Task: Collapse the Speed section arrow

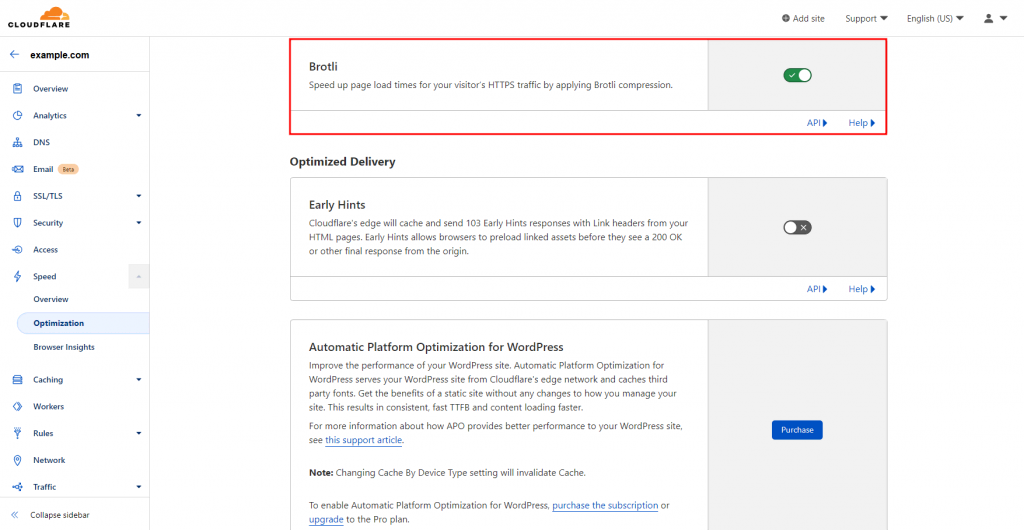Action: [x=138, y=277]
